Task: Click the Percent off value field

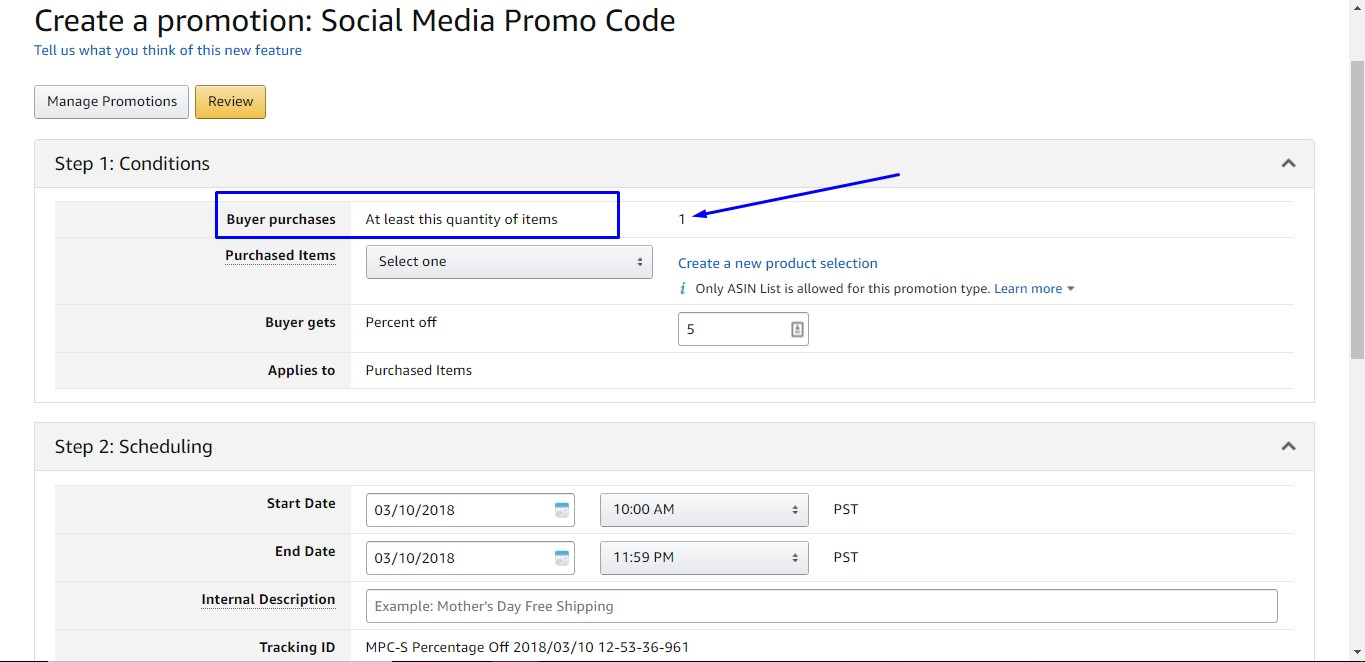Action: click(x=733, y=329)
